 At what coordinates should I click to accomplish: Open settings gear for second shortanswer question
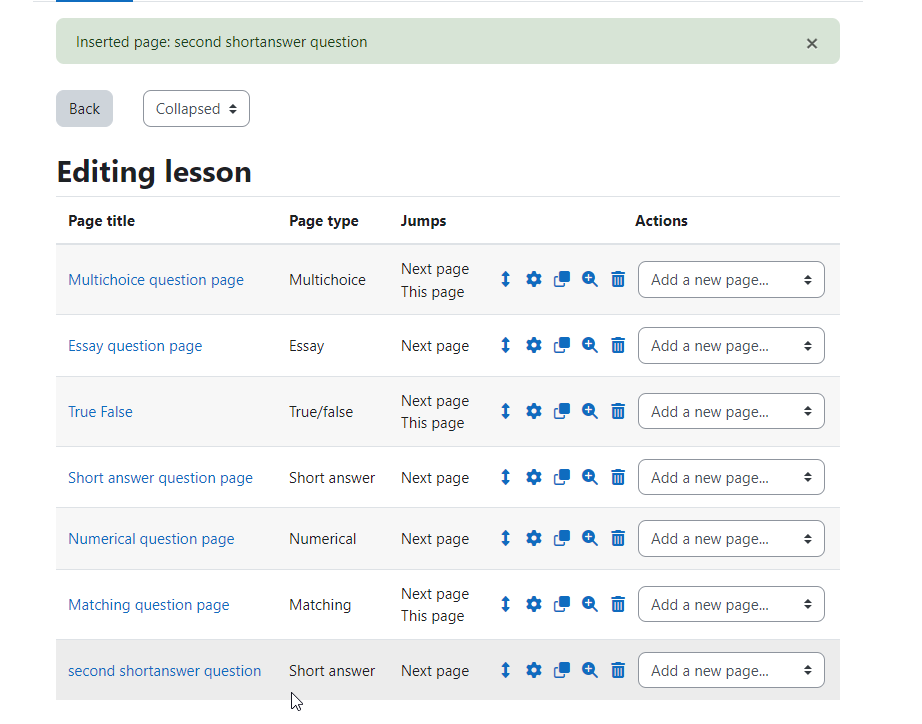point(533,670)
